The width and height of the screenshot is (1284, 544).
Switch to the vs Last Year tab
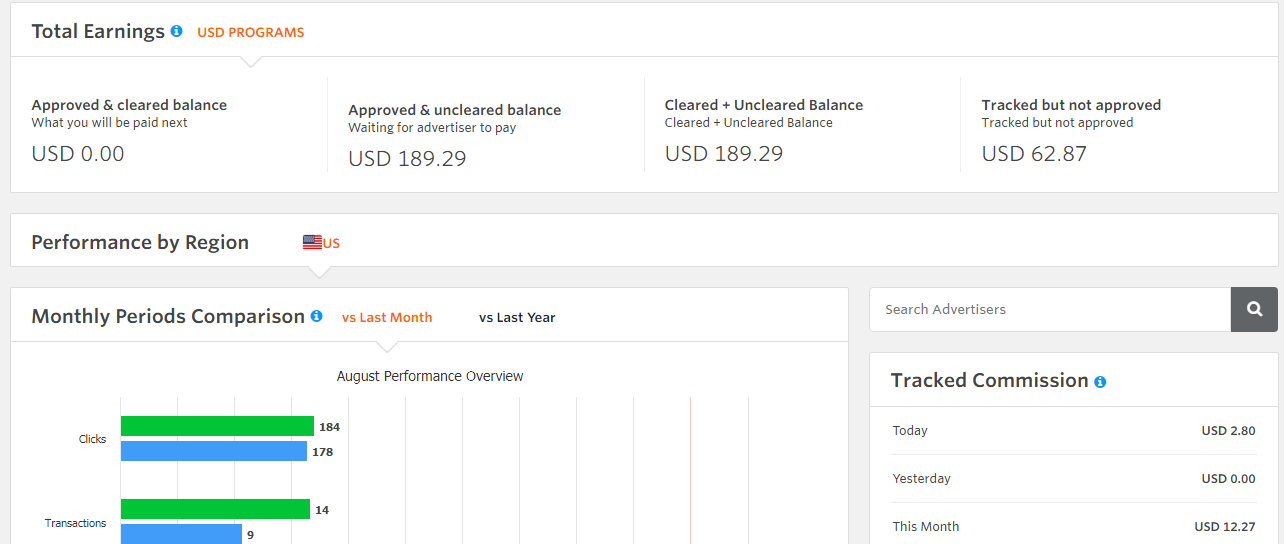click(517, 318)
